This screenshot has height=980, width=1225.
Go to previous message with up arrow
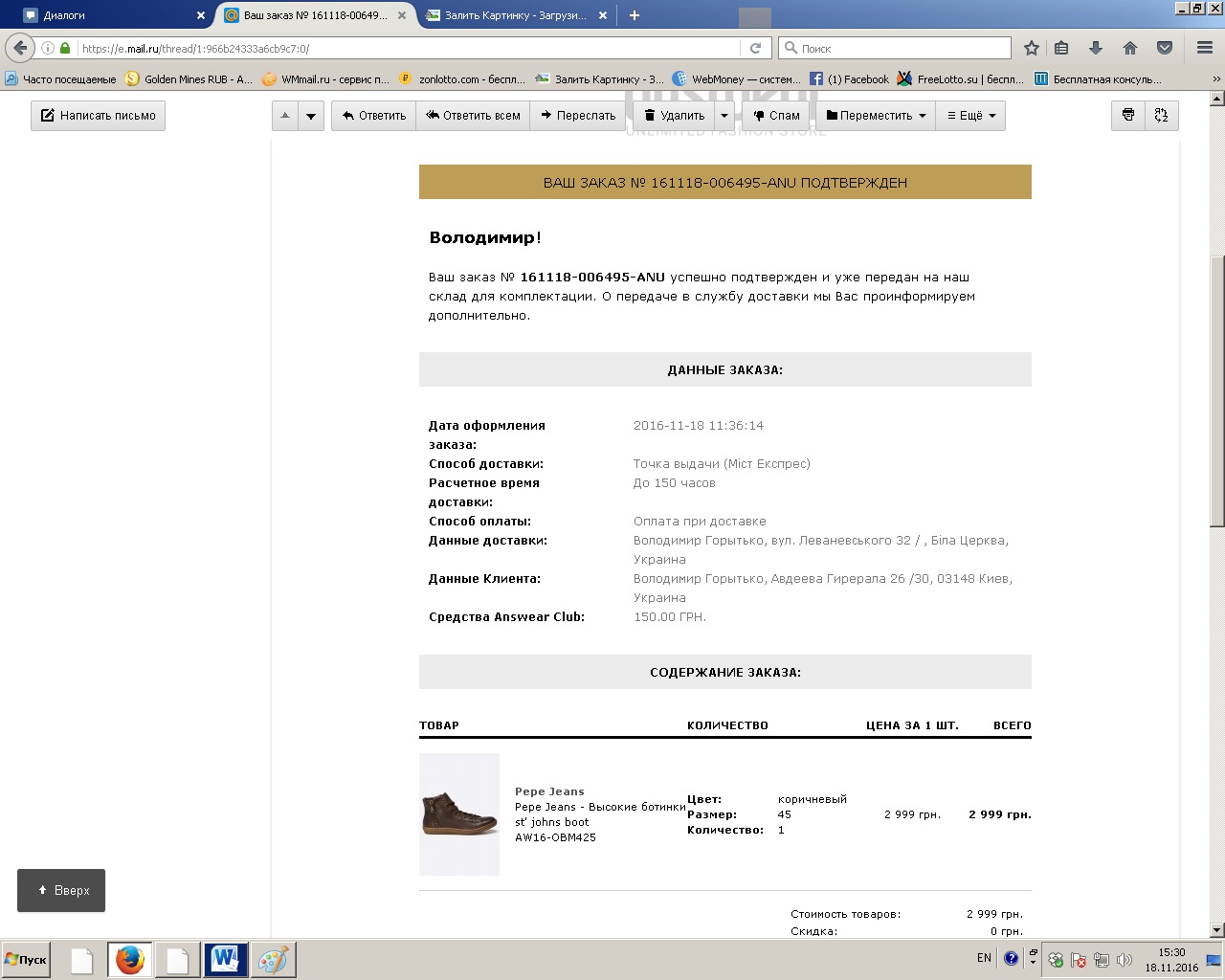(285, 116)
